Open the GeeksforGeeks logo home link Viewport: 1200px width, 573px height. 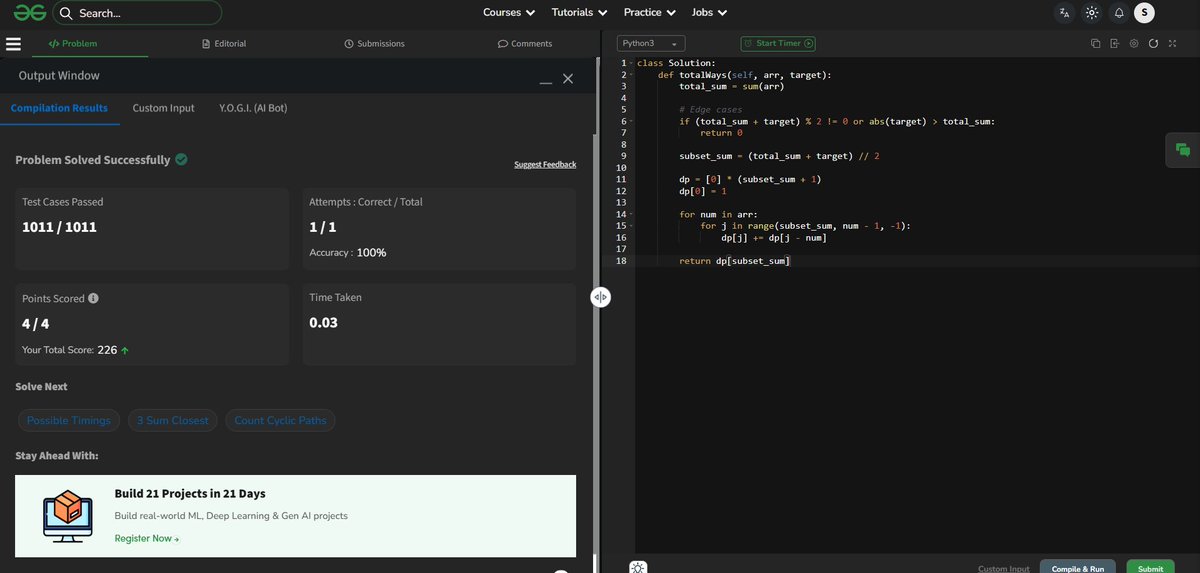pos(28,13)
